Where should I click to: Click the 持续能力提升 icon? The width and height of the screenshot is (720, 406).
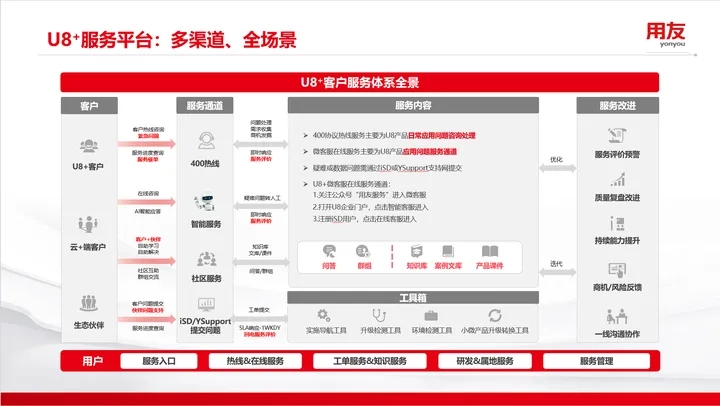617,224
